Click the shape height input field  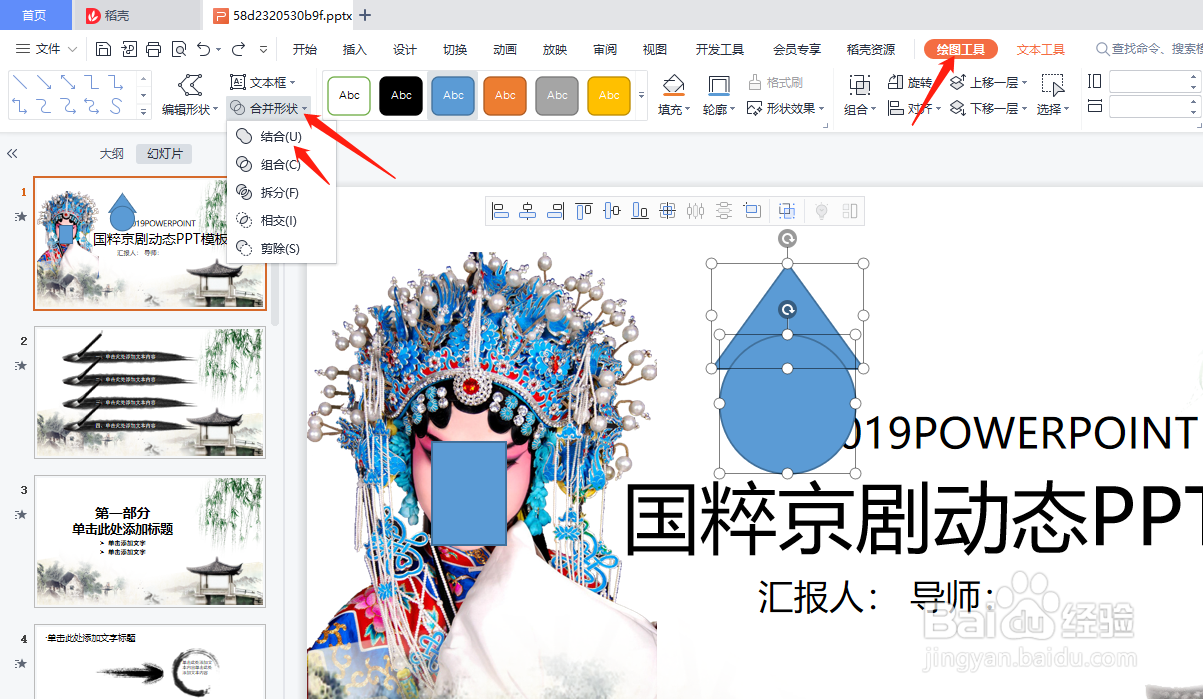(x=1153, y=81)
